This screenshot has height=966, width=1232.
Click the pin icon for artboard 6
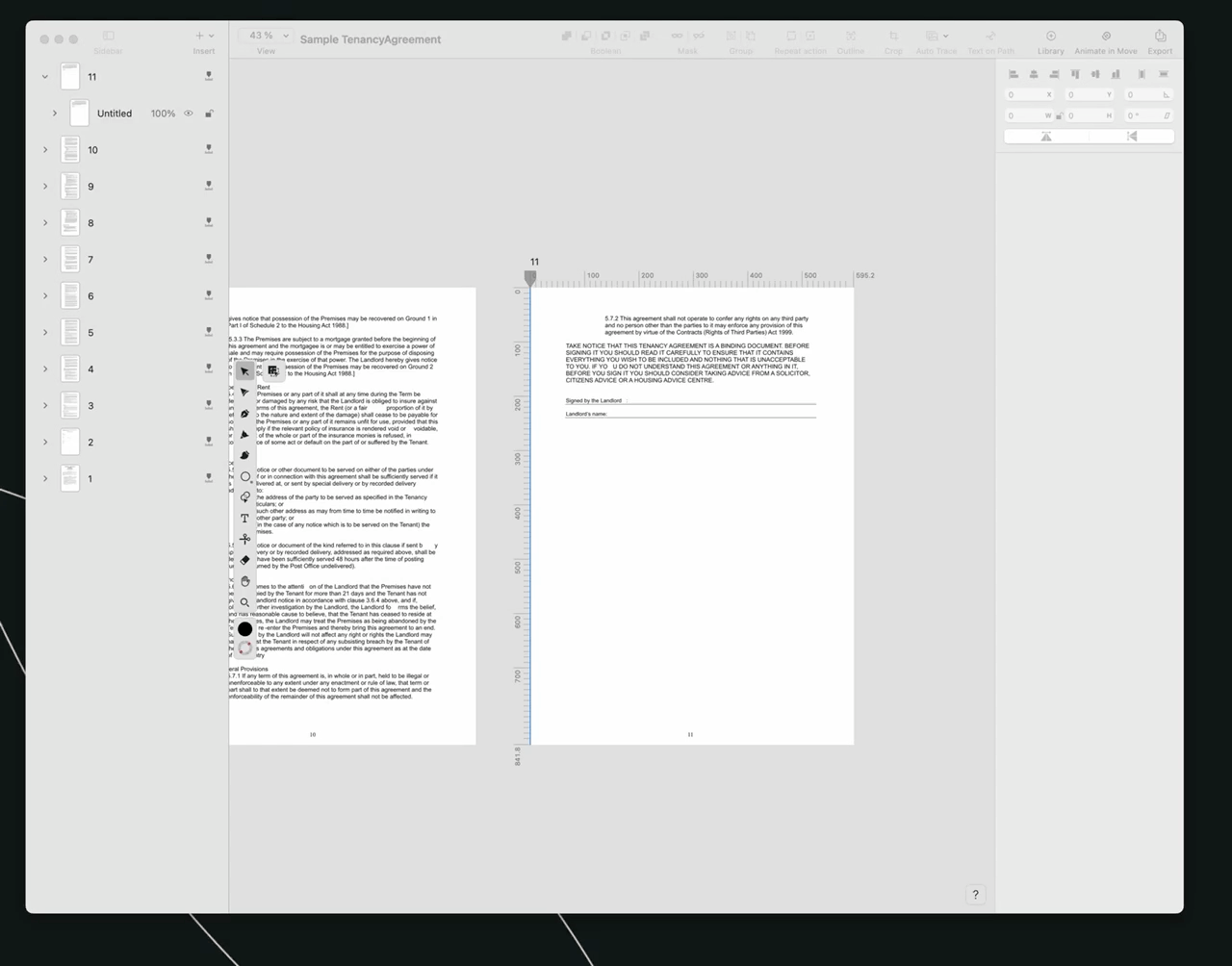coord(209,295)
